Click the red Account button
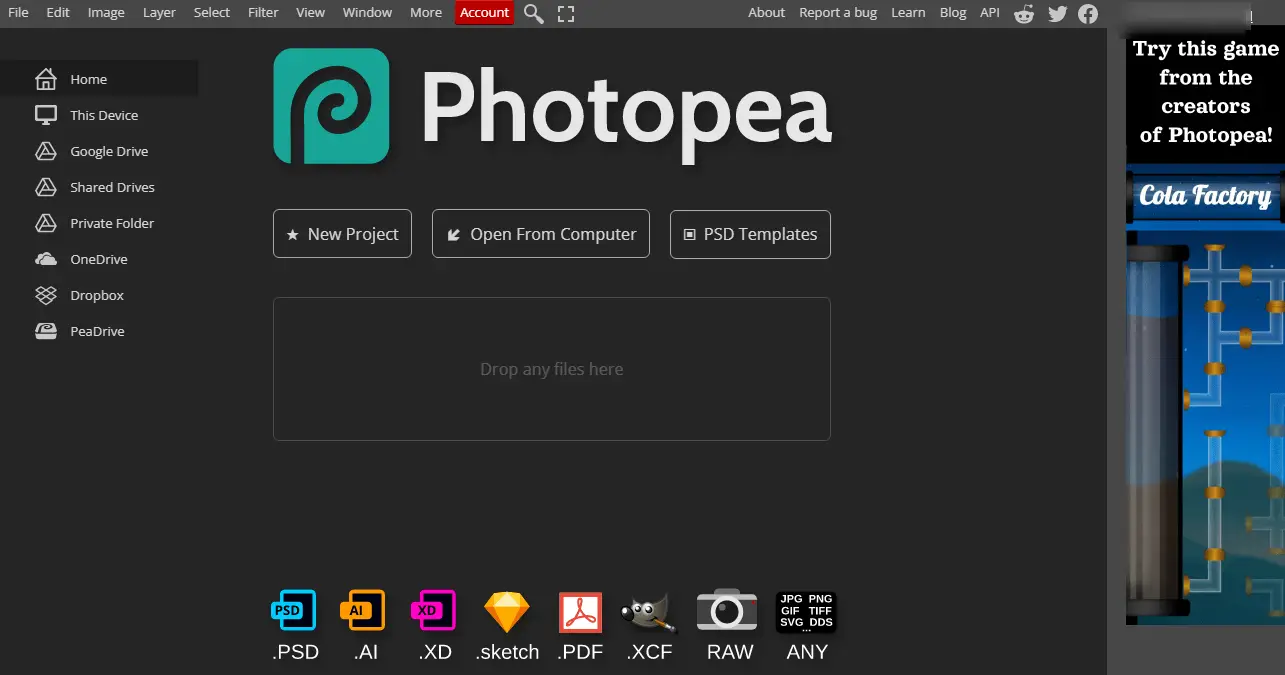Viewport: 1285px width, 675px height. [x=484, y=13]
